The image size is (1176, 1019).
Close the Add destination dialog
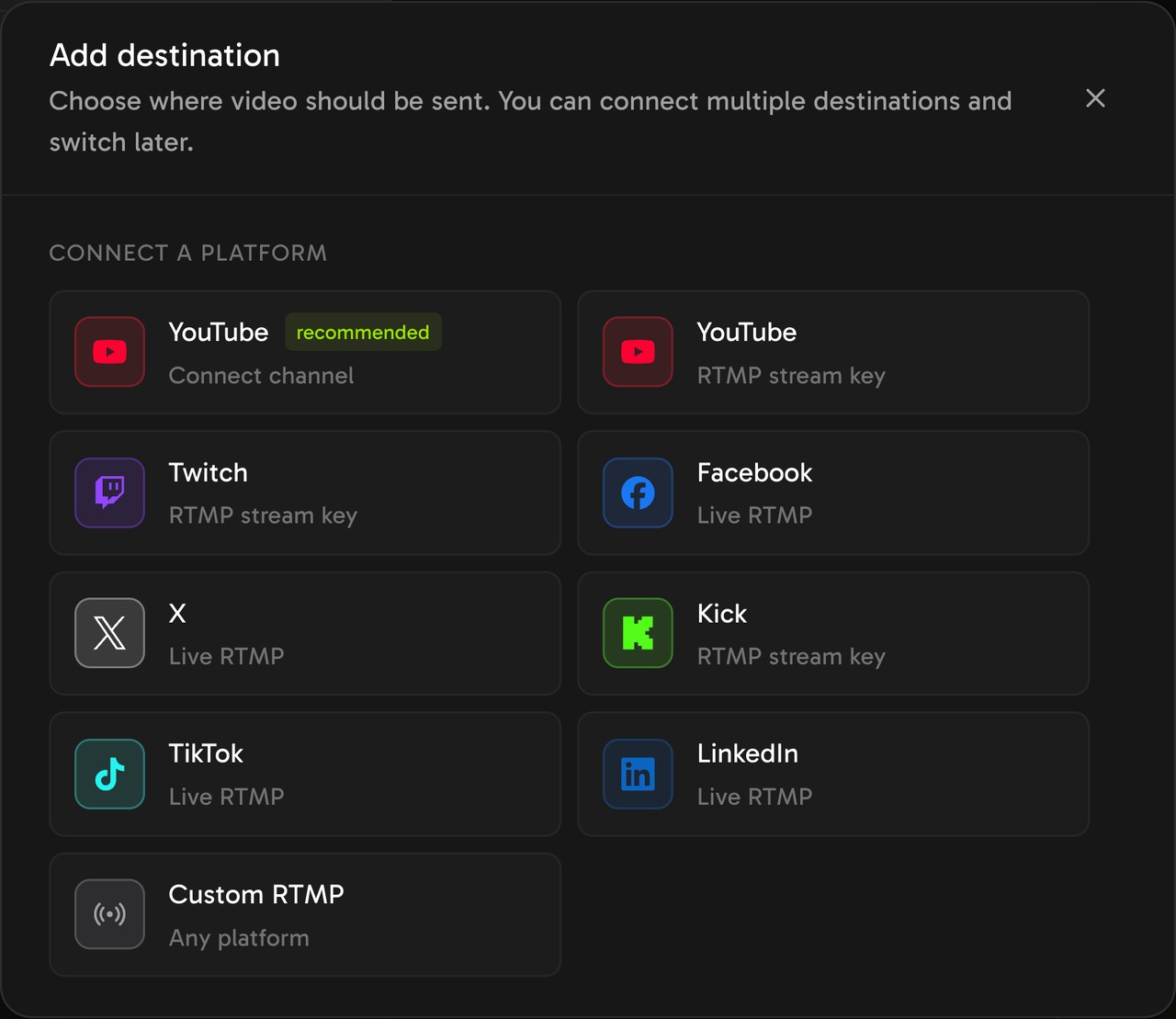[x=1095, y=98]
